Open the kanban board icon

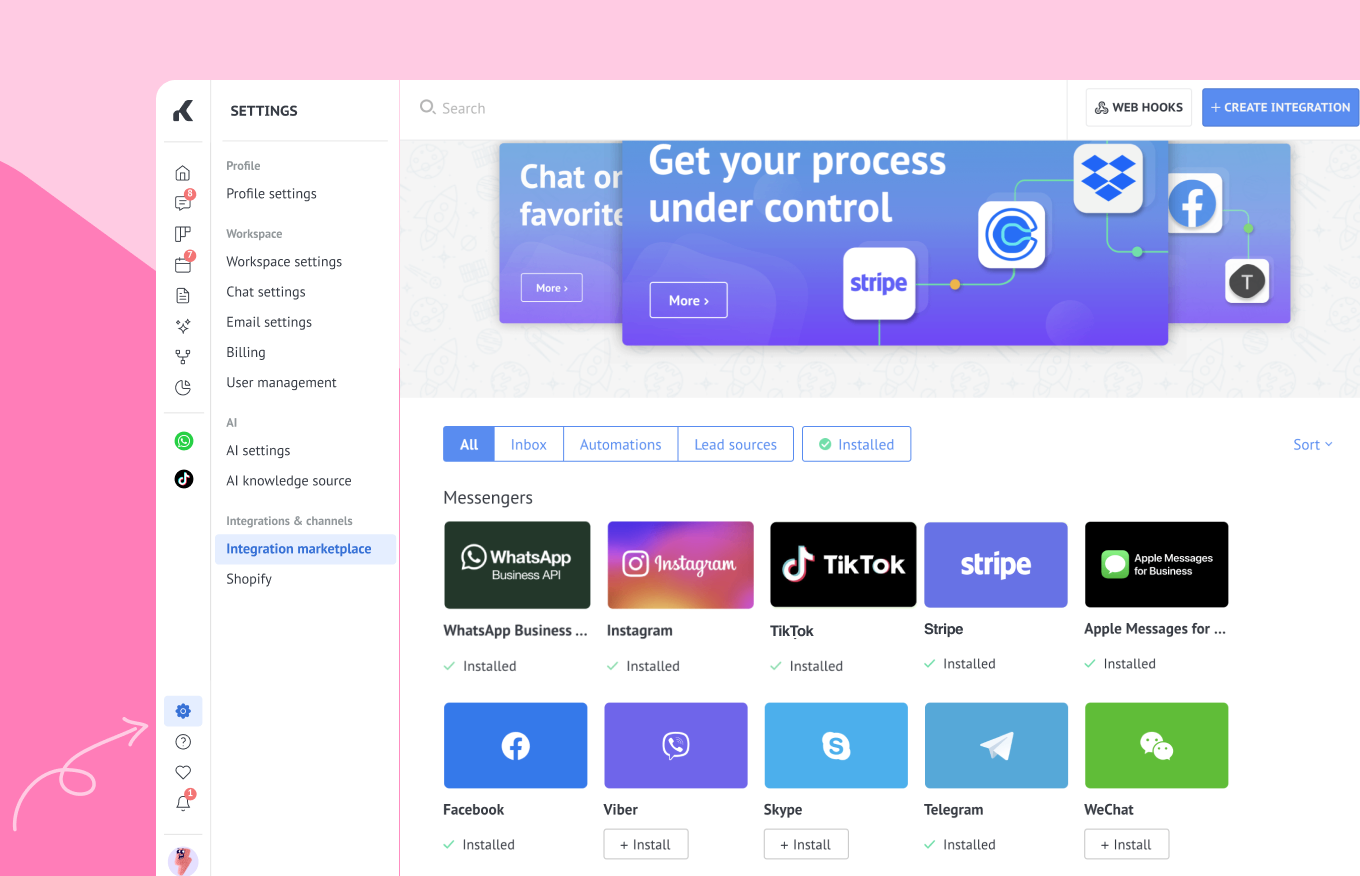click(x=183, y=234)
